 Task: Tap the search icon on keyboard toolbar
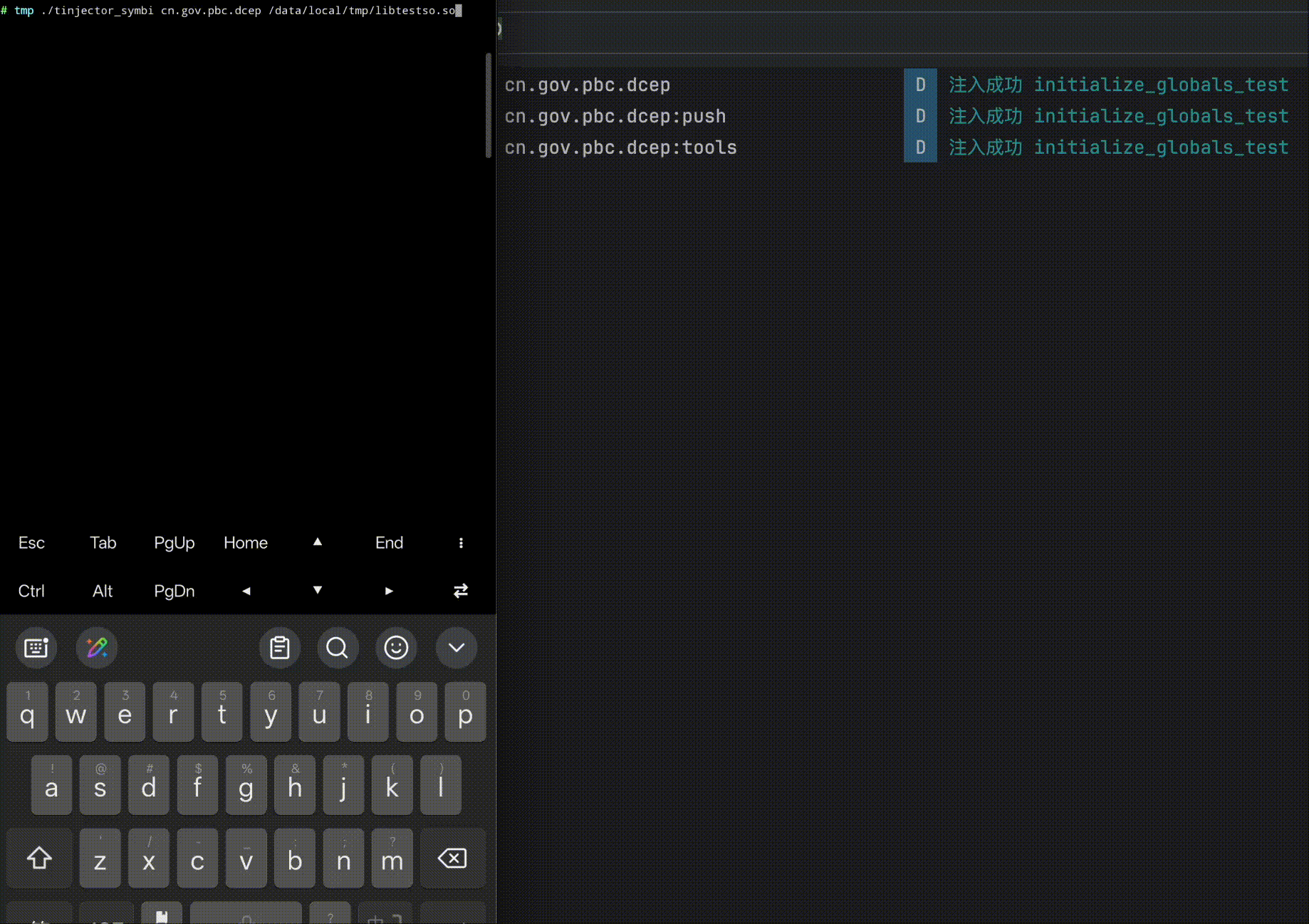[x=338, y=648]
